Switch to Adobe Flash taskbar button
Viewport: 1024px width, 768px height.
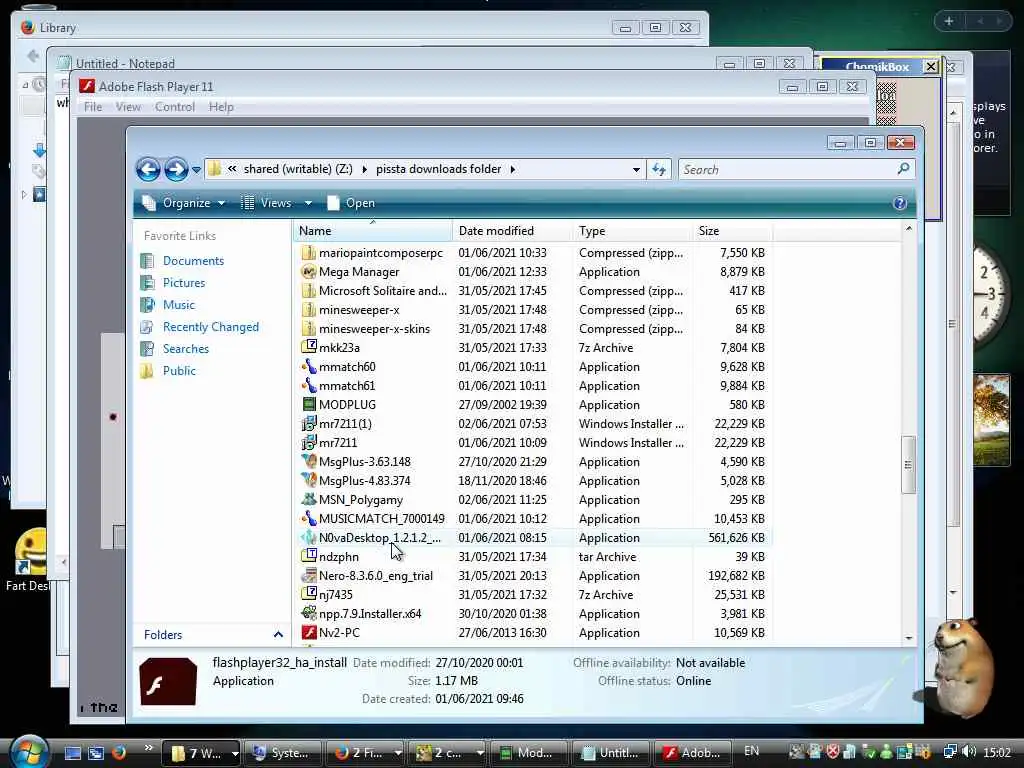click(x=693, y=753)
